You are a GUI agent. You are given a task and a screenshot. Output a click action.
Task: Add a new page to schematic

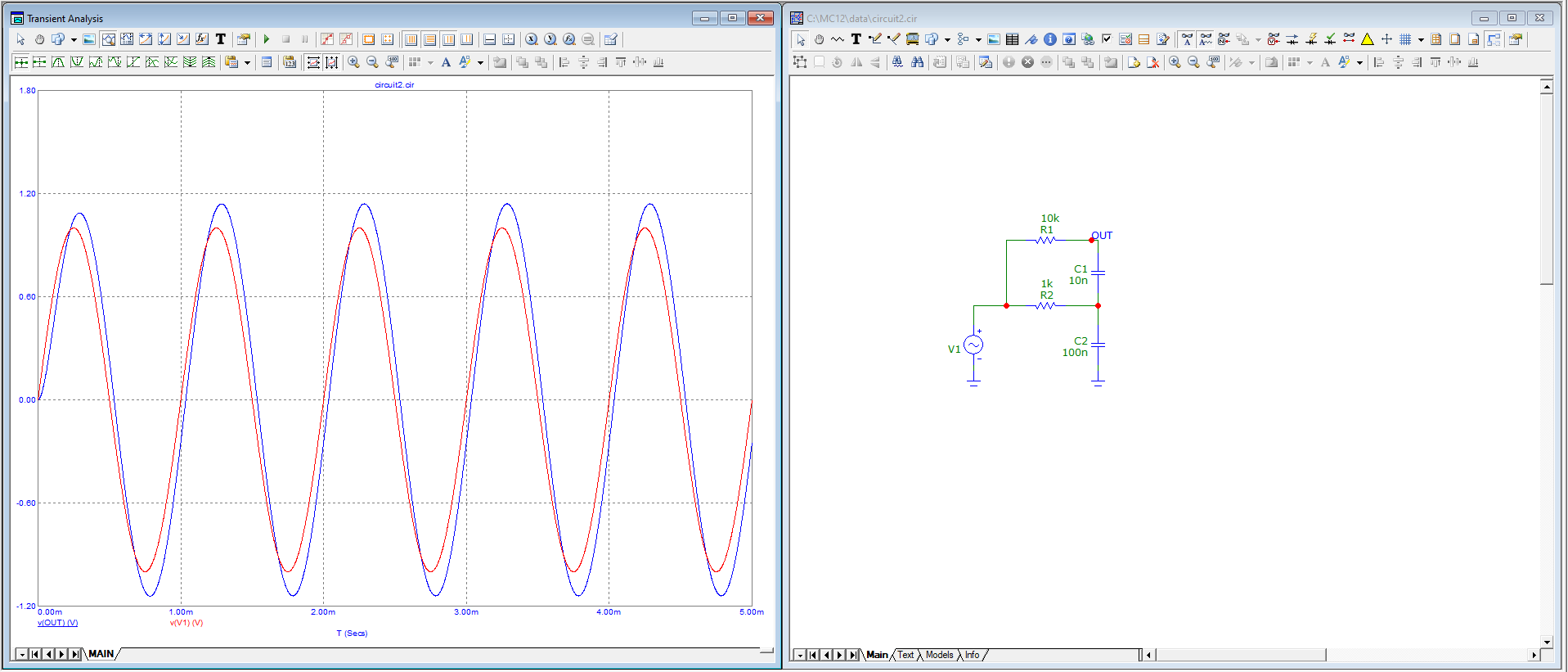click(1134, 62)
